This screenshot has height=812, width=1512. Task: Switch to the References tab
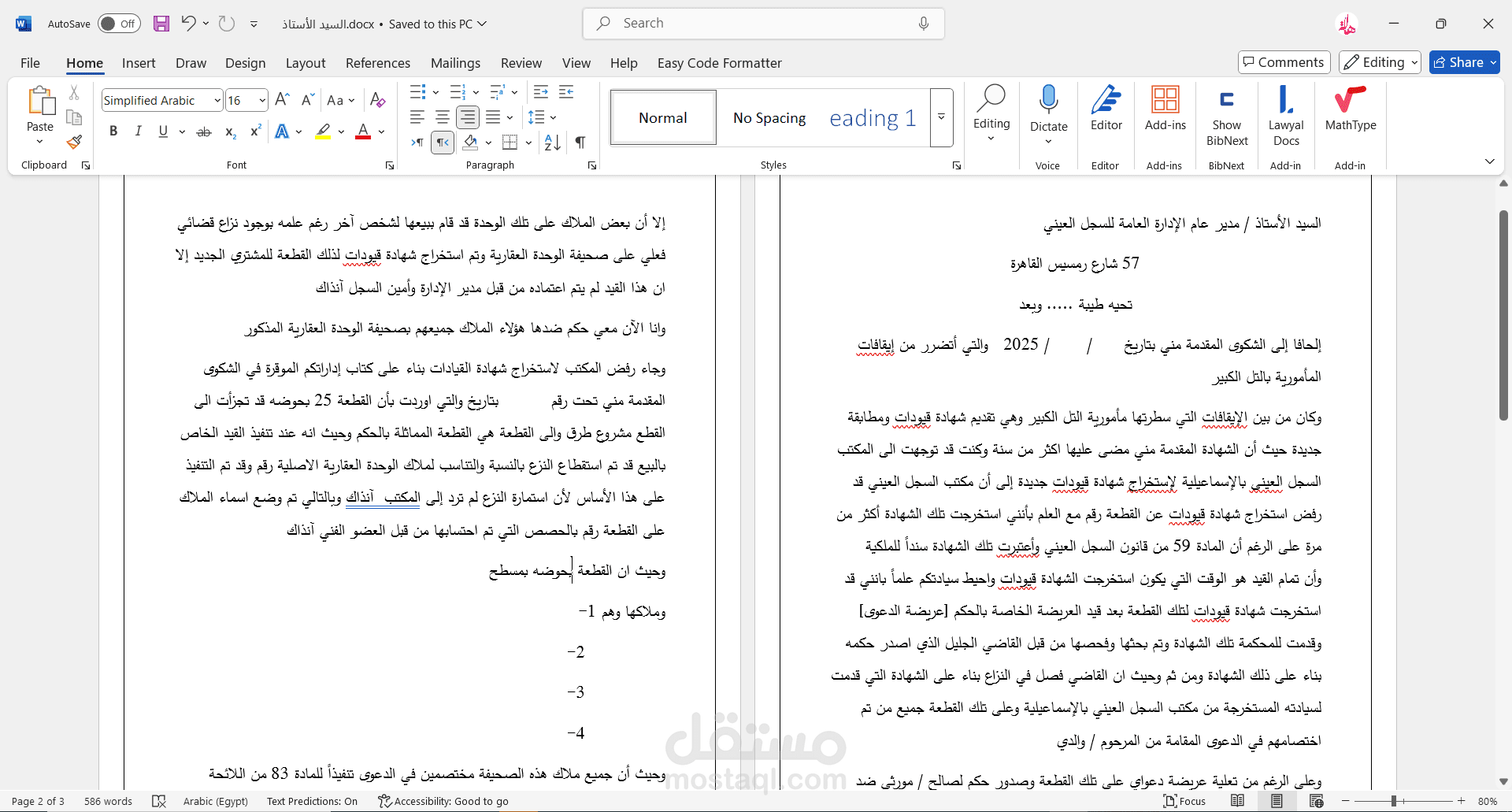pyautogui.click(x=377, y=63)
